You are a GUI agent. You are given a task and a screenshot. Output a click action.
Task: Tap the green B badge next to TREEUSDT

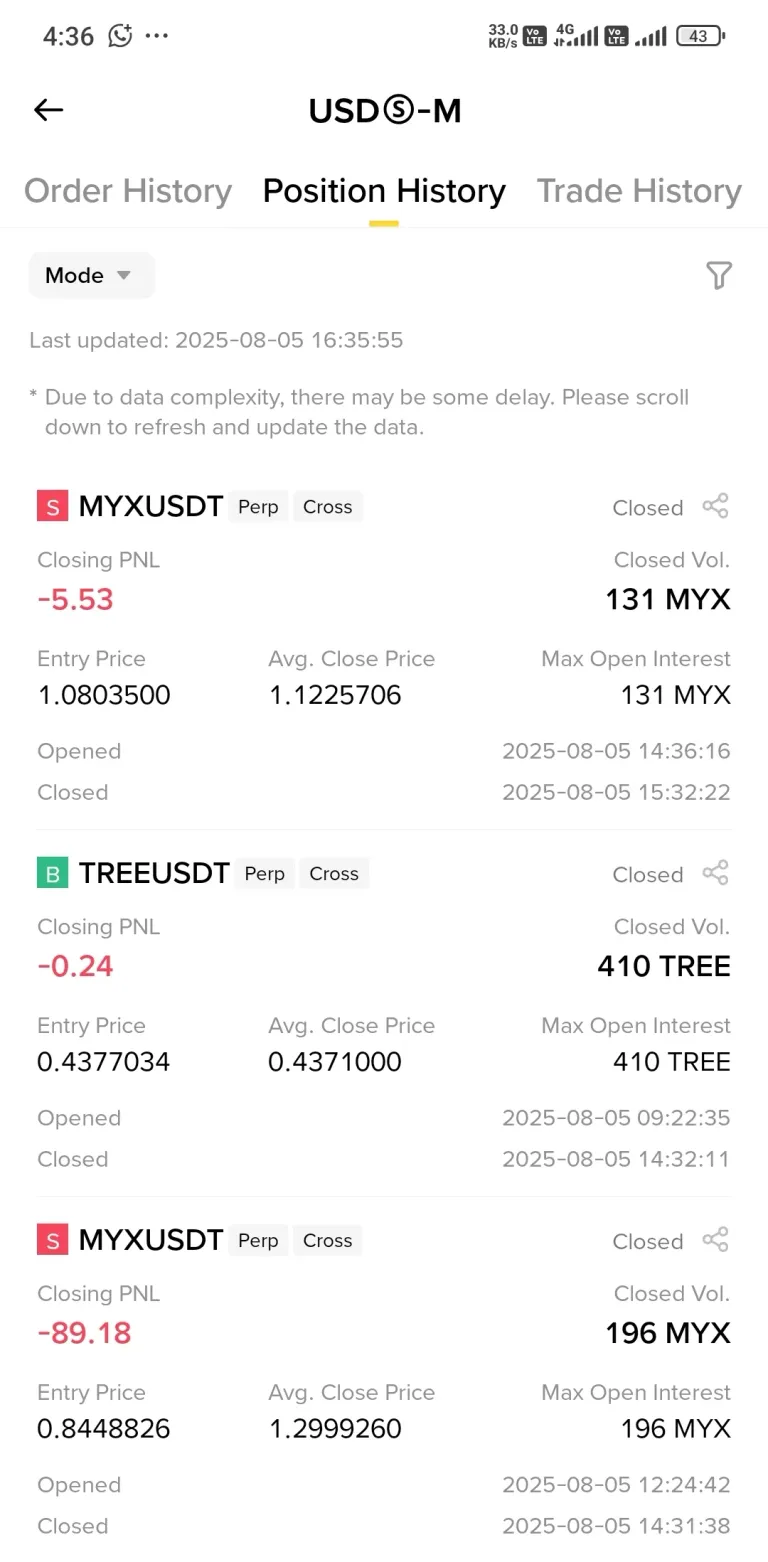click(x=52, y=874)
